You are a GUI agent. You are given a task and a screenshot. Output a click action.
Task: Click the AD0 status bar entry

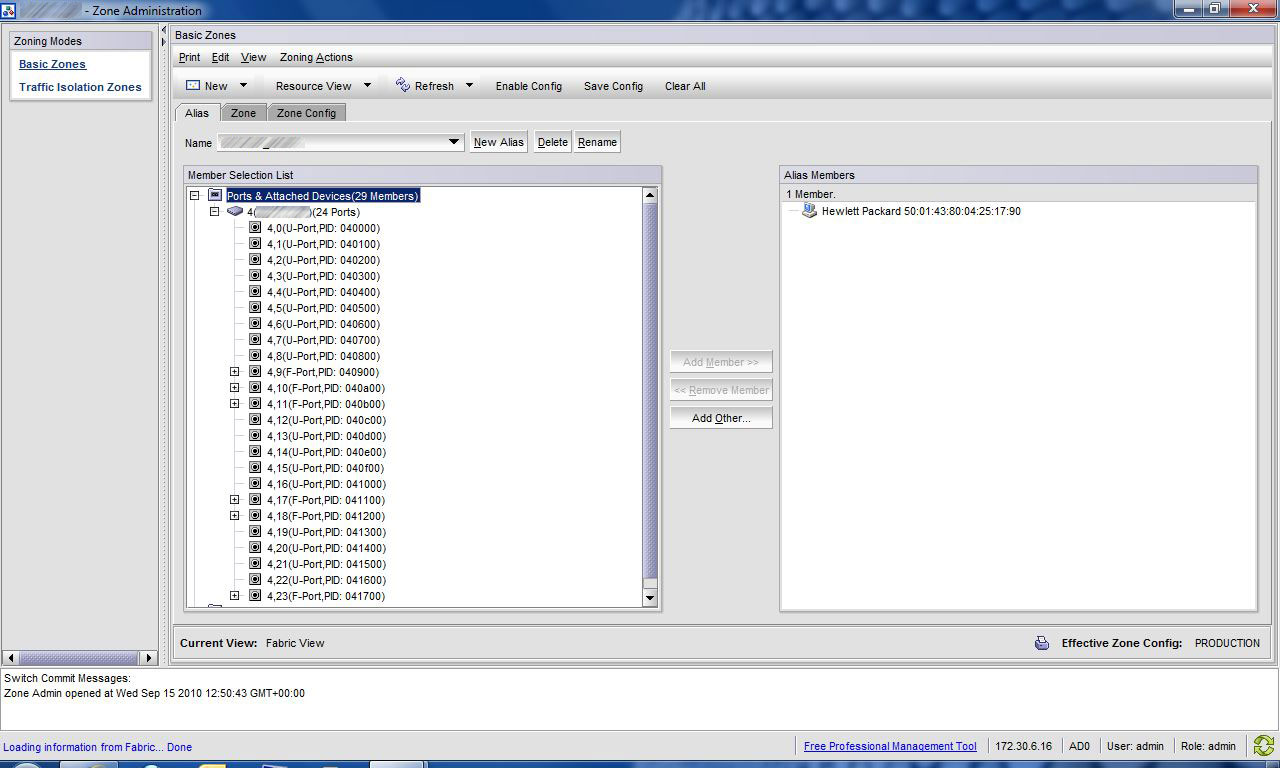(1079, 746)
